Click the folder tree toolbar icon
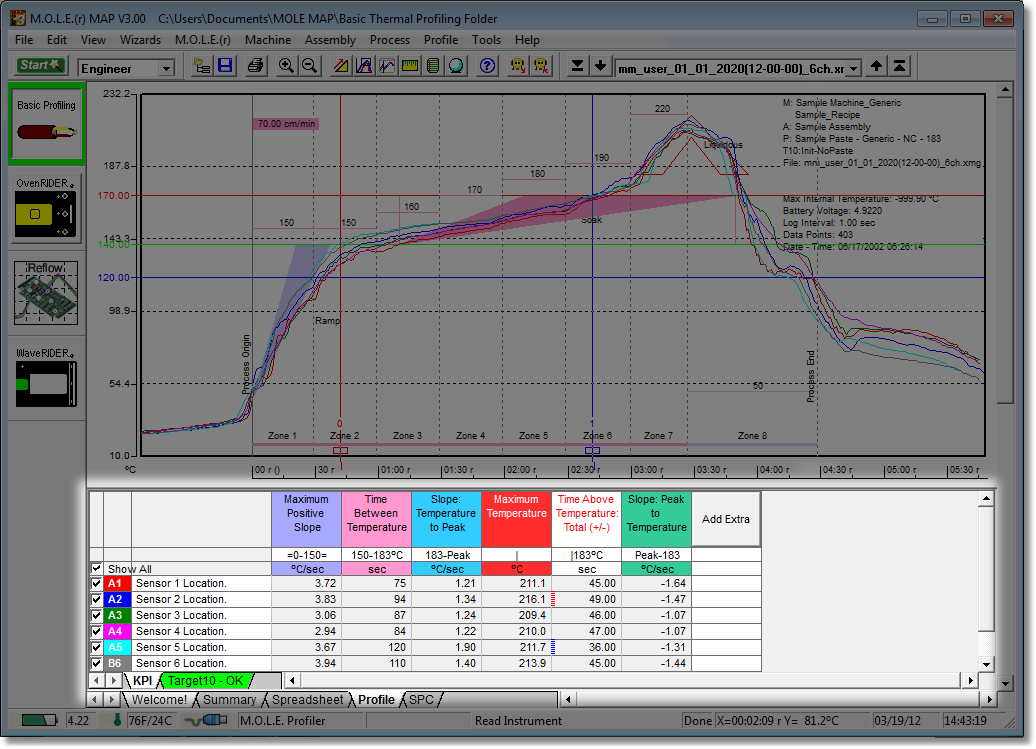This screenshot has height=749, width=1036. (202, 66)
